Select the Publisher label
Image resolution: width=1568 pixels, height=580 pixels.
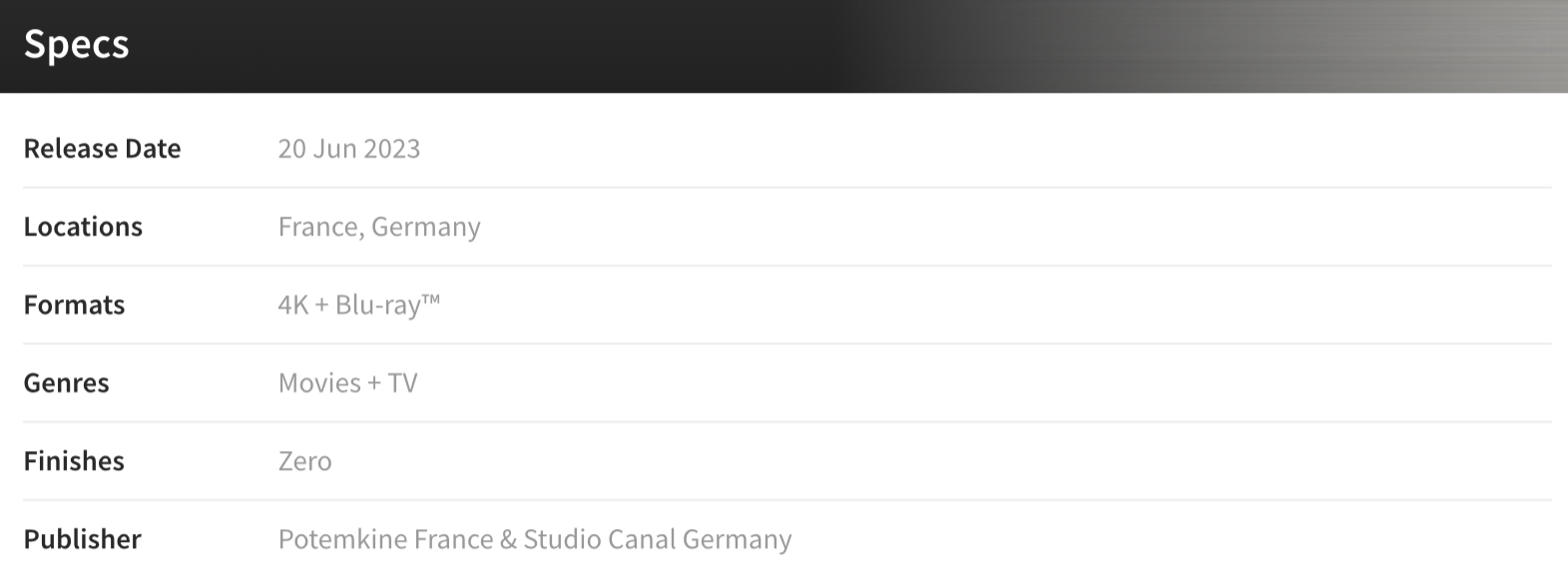point(82,539)
